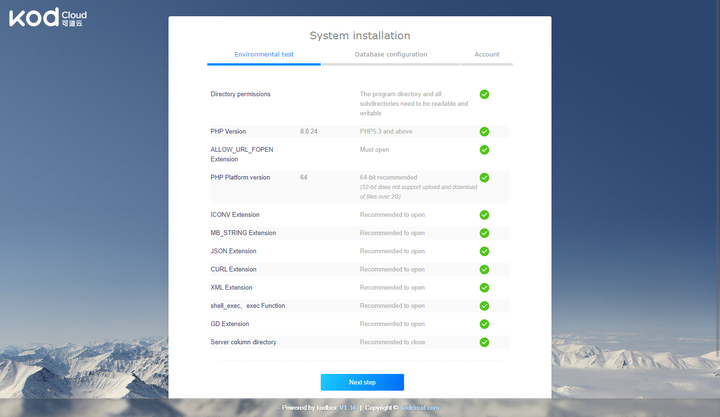The image size is (720, 417).
Task: Click the Server column directory check icon
Action: tap(484, 342)
